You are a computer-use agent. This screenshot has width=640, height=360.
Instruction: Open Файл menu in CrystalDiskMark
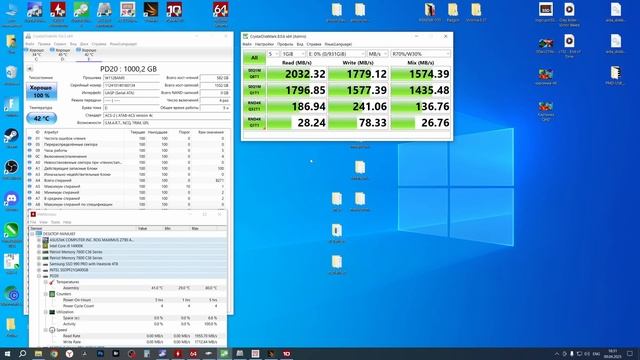[247, 44]
